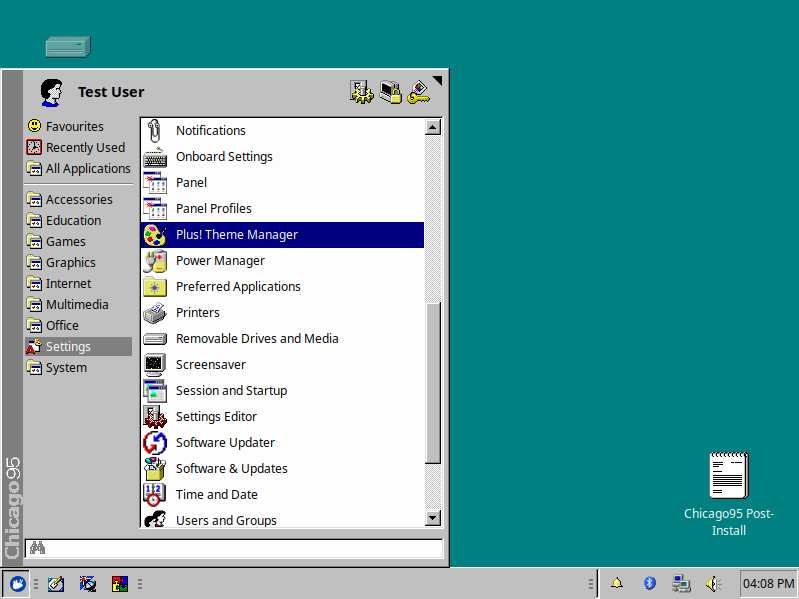Image resolution: width=799 pixels, height=599 pixels.
Task: Open Users and Groups icon
Action: (x=154, y=519)
